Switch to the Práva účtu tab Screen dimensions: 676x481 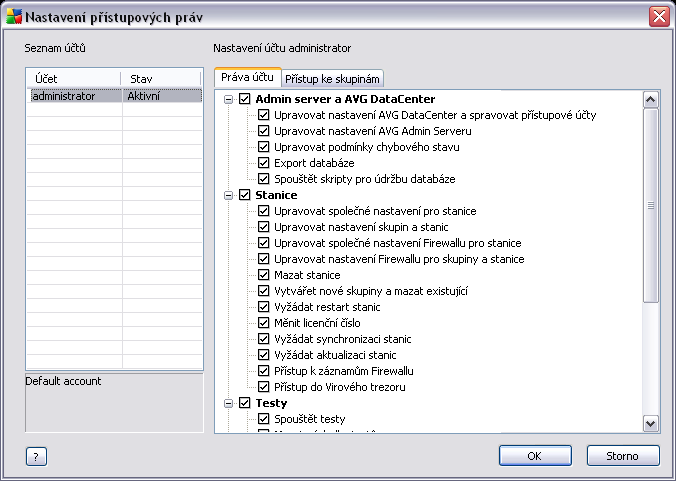247,77
